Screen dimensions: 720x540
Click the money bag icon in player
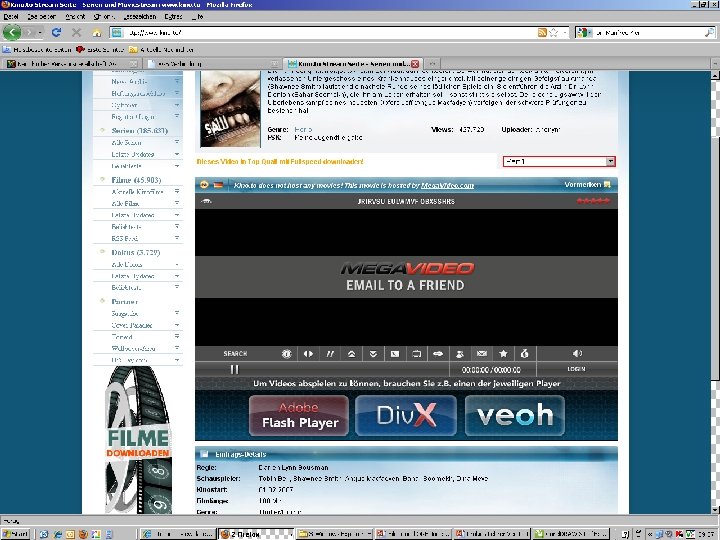pos(525,353)
